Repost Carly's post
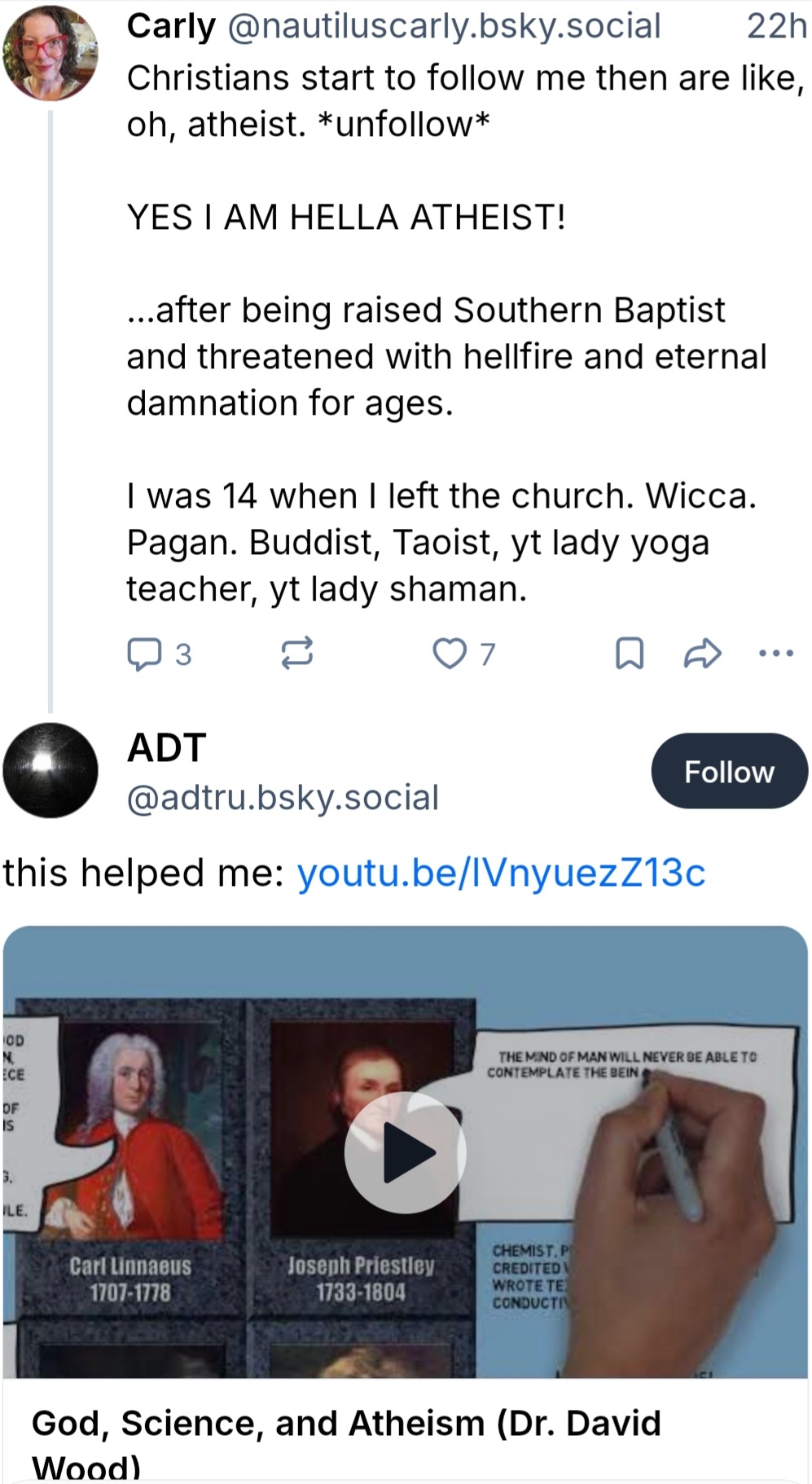812x1484 pixels. coord(296,654)
